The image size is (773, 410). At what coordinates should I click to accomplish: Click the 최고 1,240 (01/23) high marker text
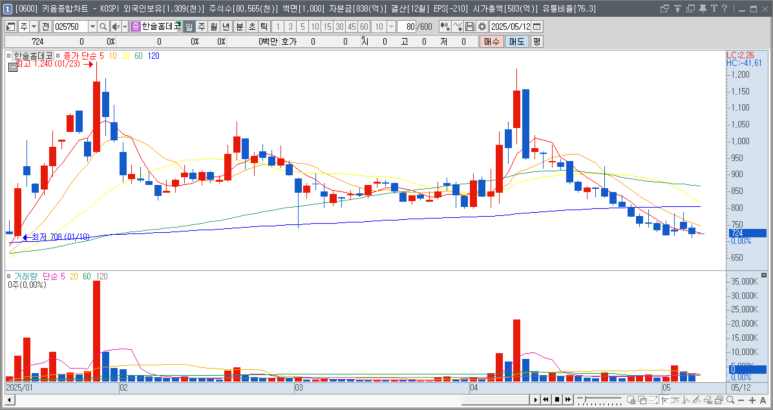(48, 64)
